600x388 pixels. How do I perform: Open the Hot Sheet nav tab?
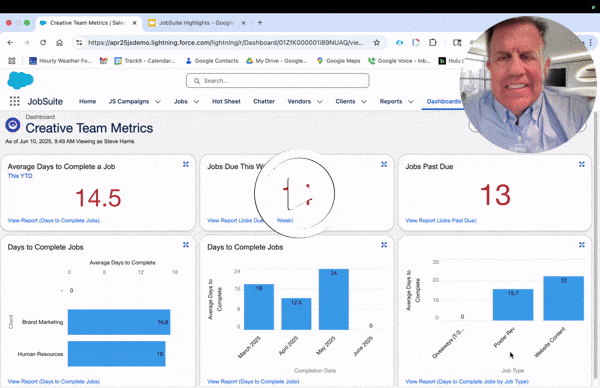(x=226, y=101)
